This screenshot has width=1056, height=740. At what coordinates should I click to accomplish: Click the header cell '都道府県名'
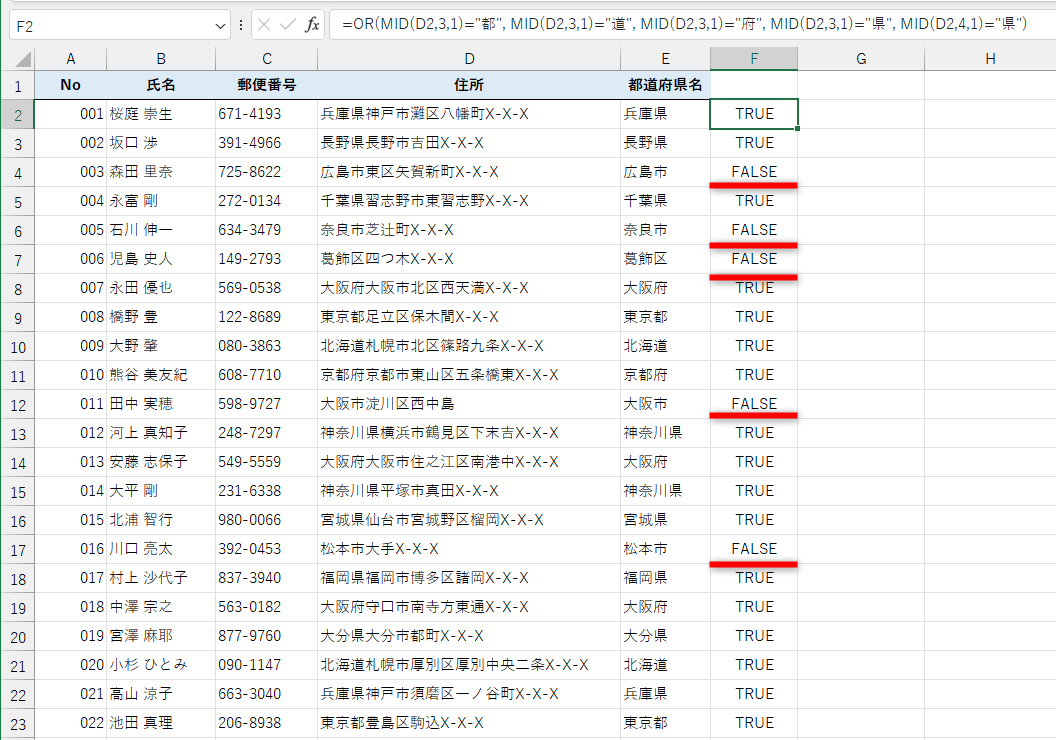point(665,85)
